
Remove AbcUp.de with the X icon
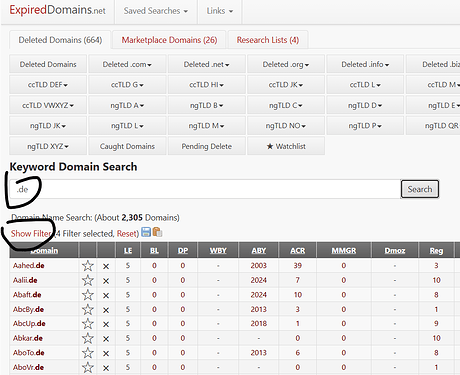106,324
